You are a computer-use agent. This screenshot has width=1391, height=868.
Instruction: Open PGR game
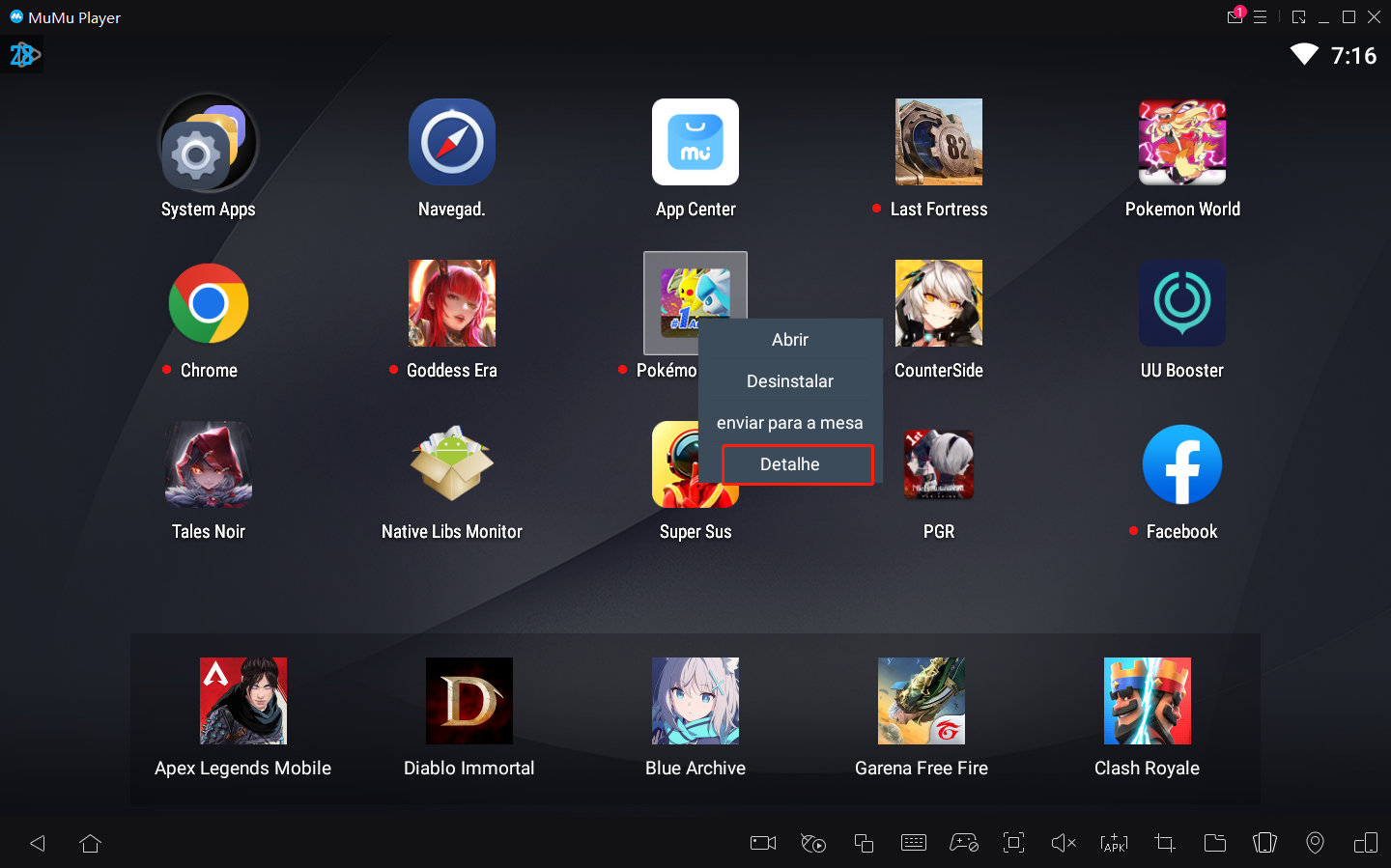[x=939, y=464]
